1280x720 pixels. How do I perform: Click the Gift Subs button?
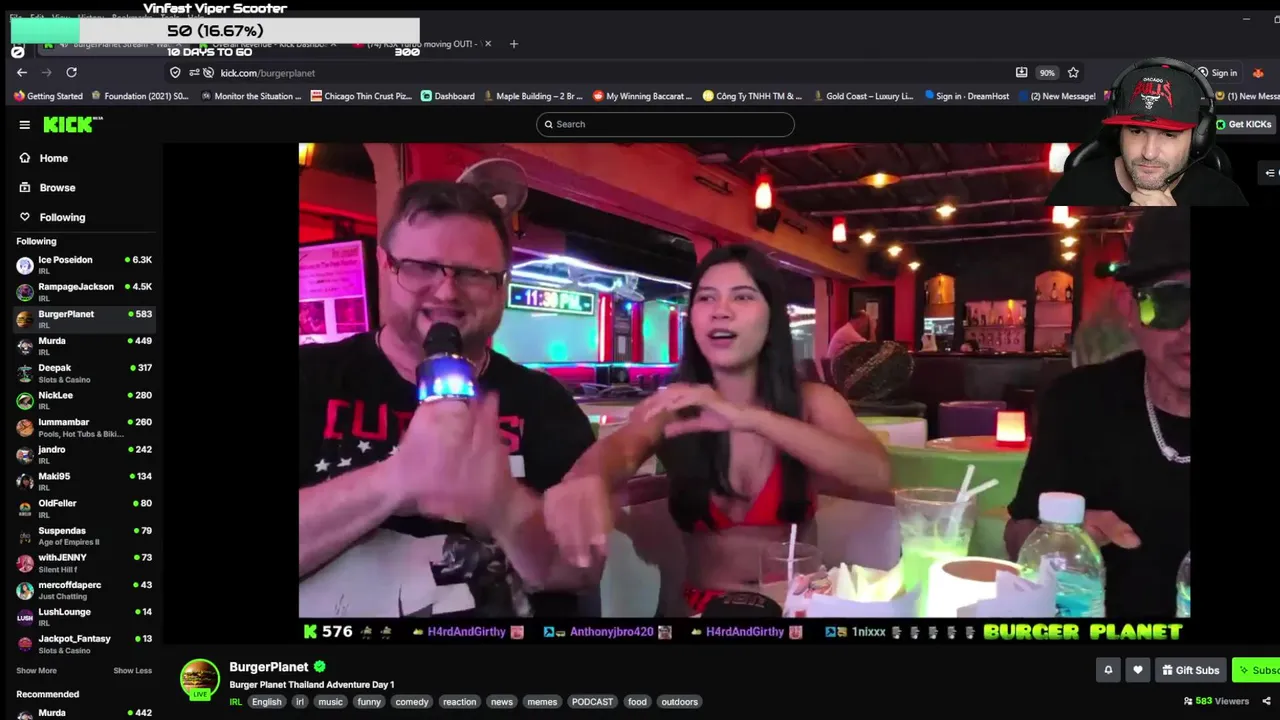tap(1190, 670)
